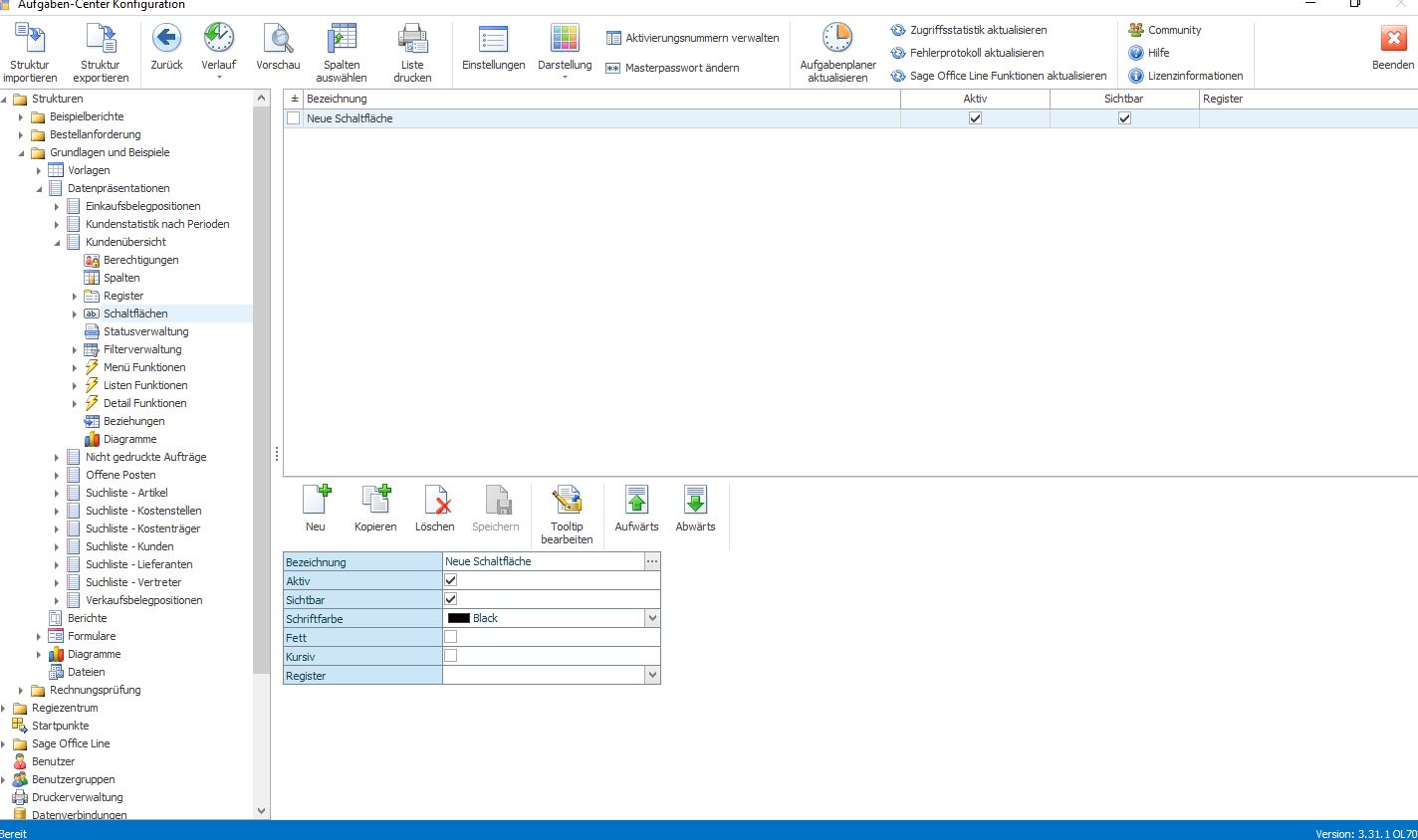This screenshot has height=840, width=1418.
Task: Click the Darstellung color grid icon
Action: tap(565, 38)
